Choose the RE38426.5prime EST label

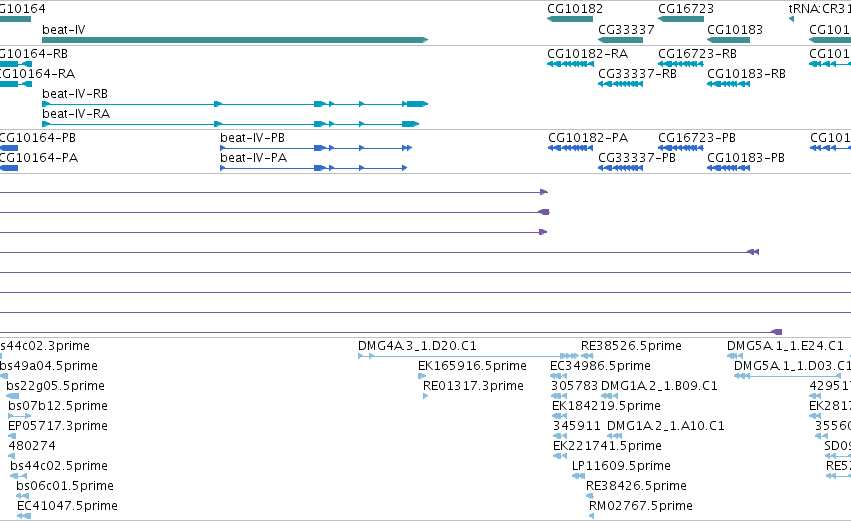pos(636,486)
